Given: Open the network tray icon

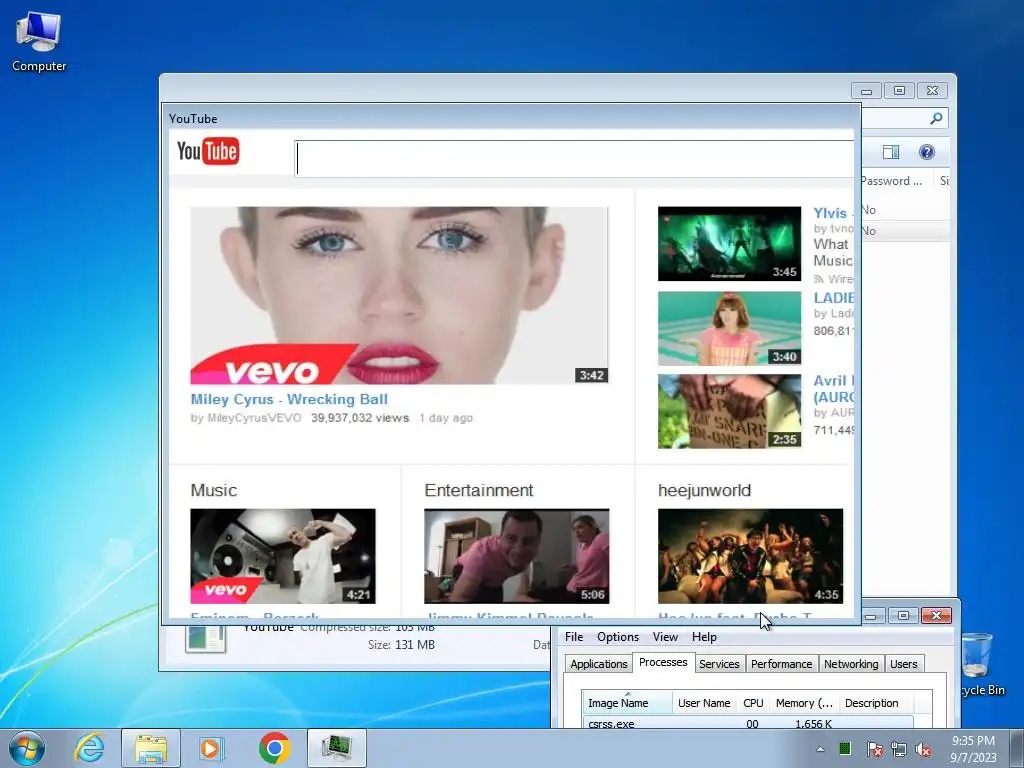Looking at the screenshot, I should tap(899, 749).
